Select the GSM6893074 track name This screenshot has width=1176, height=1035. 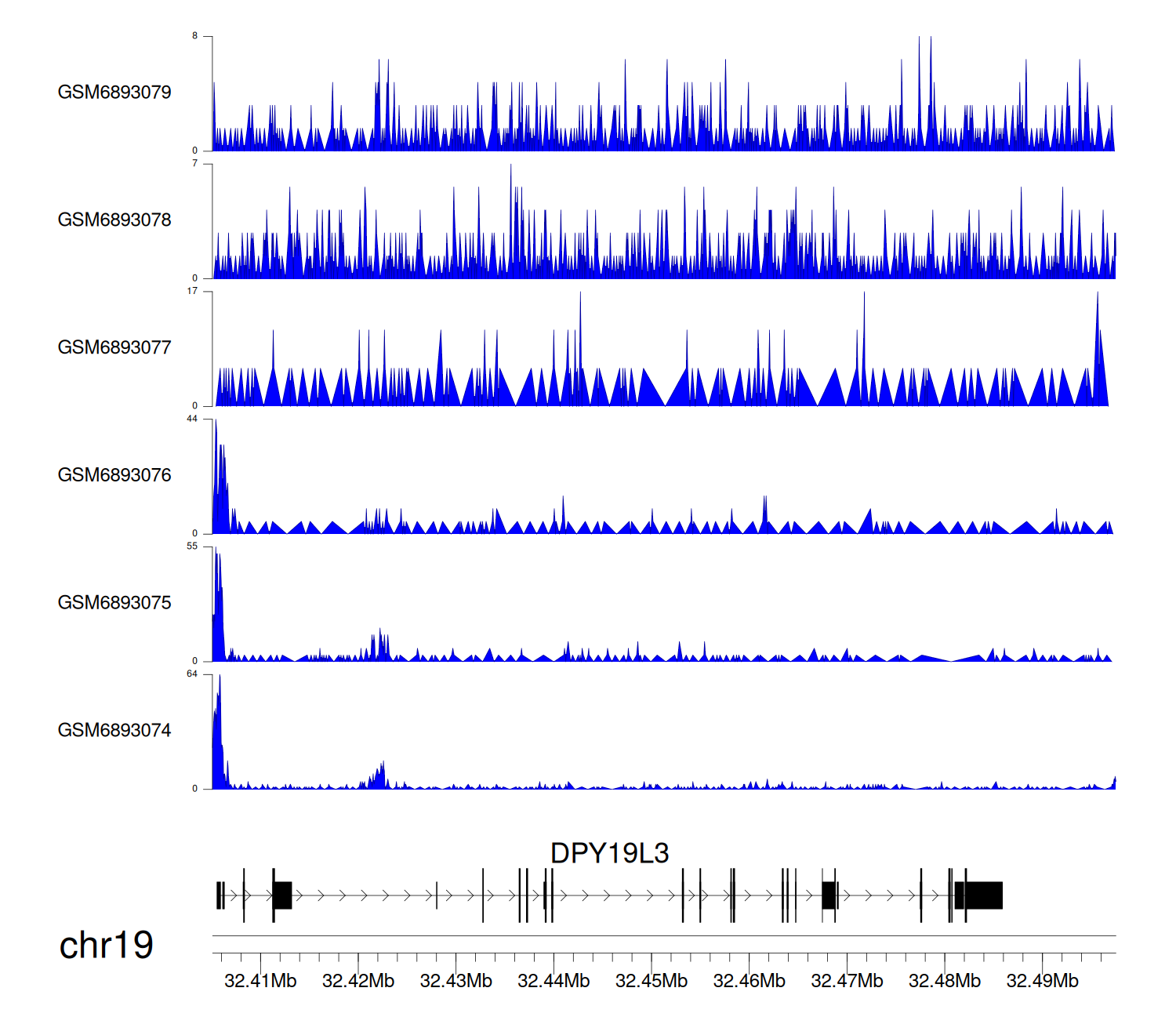pos(114,731)
